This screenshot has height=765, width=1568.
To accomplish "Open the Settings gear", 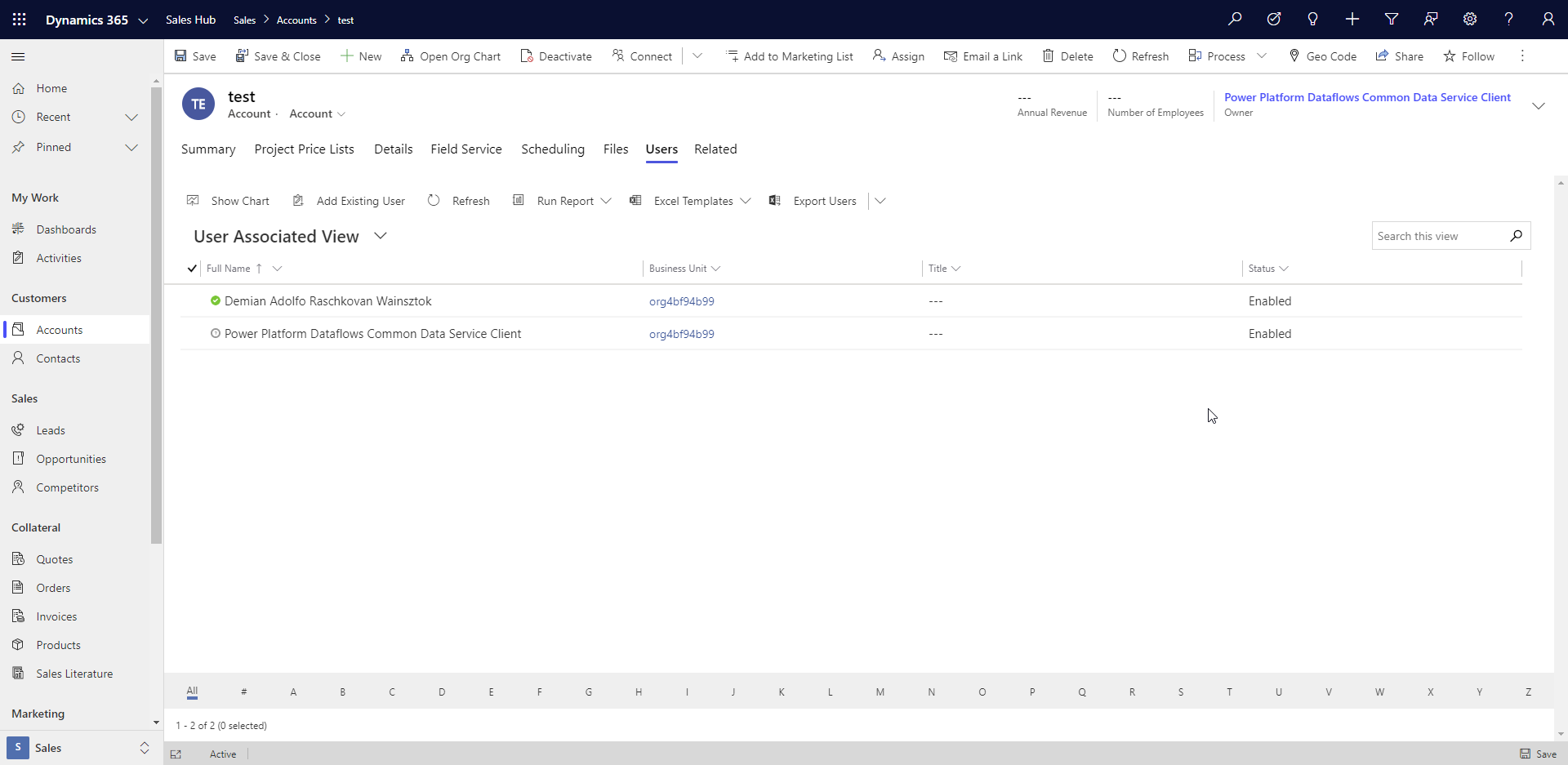I will [x=1470, y=19].
